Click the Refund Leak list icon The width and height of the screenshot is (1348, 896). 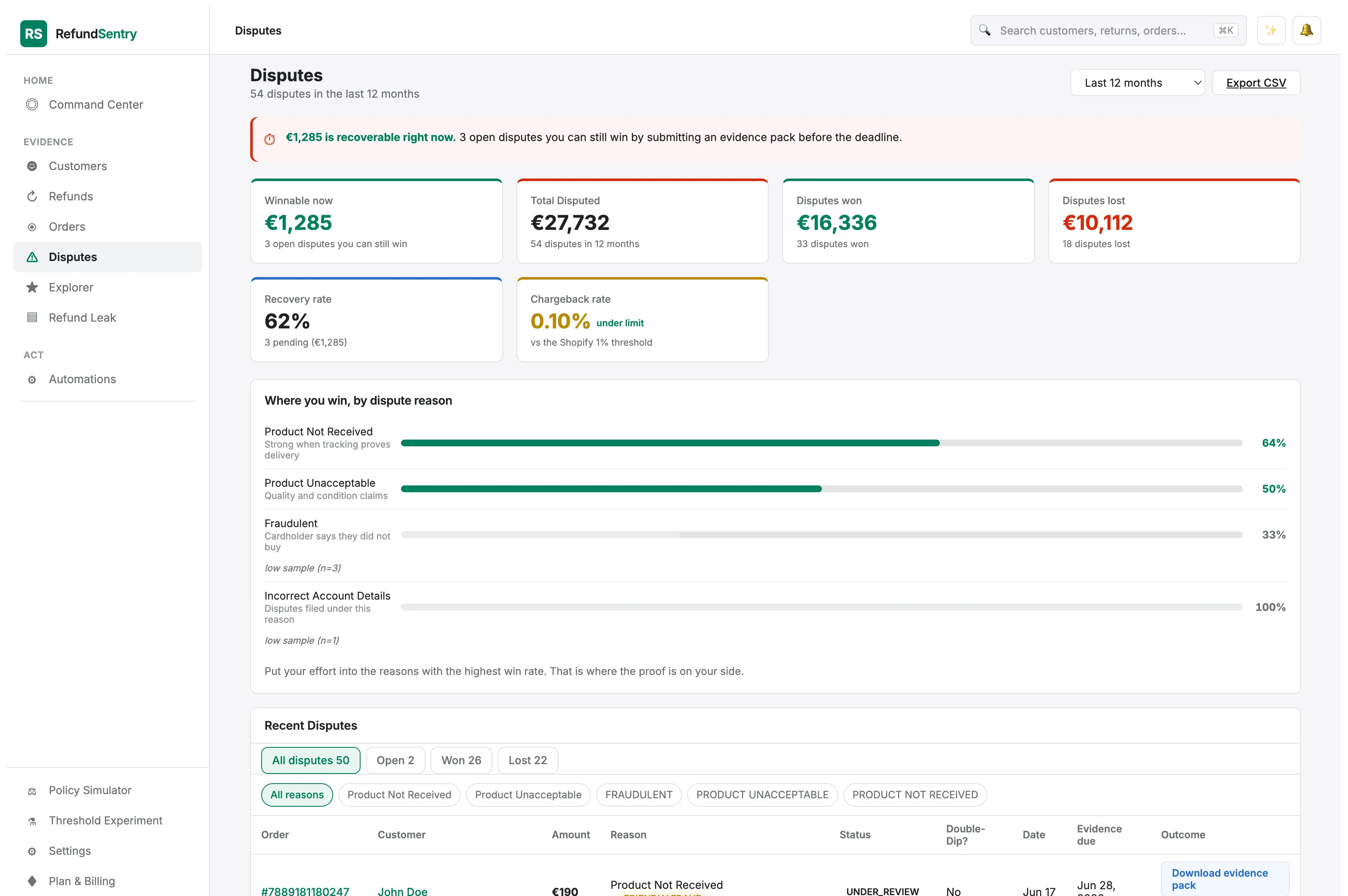[x=32, y=318]
